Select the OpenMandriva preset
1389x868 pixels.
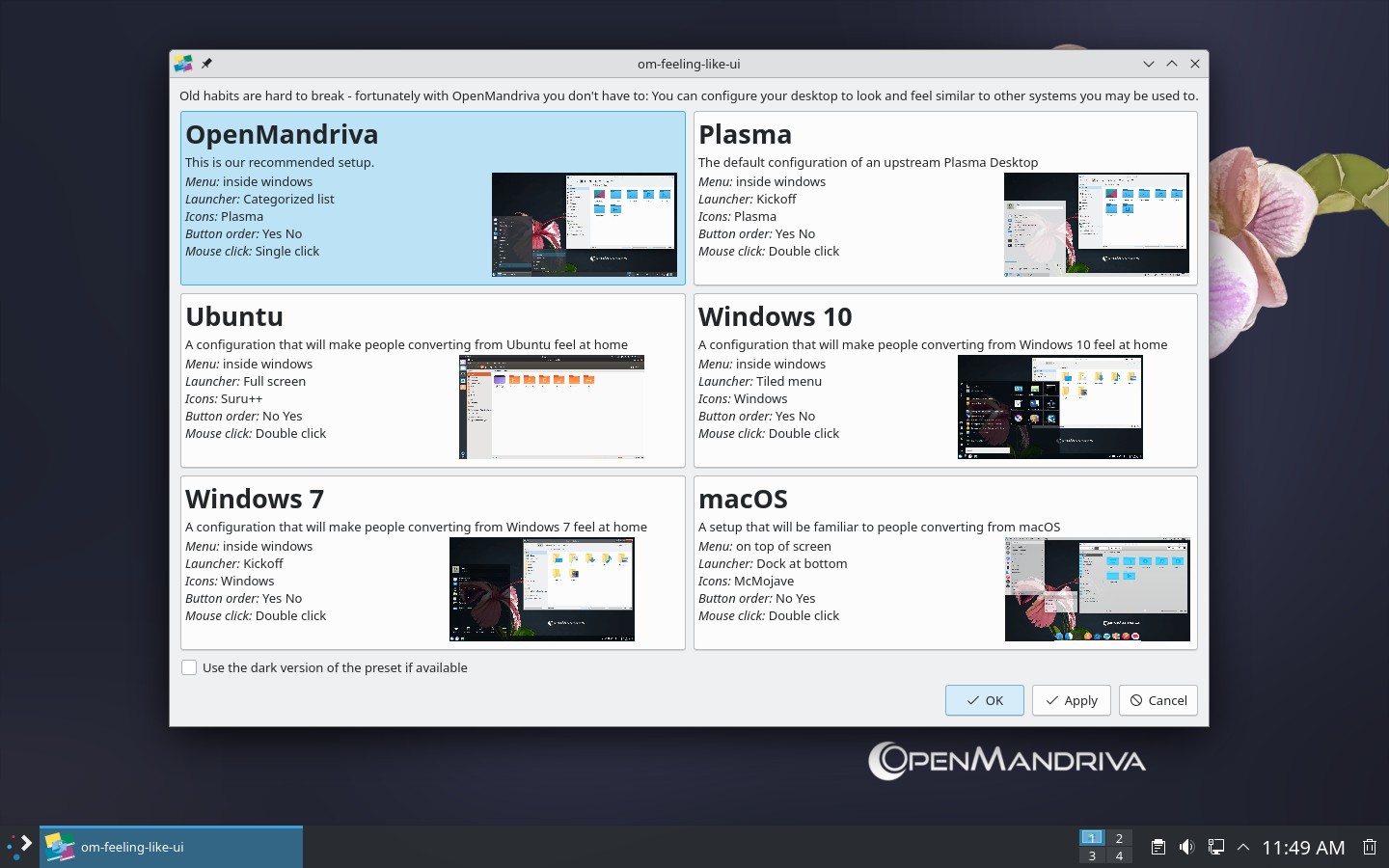432,198
